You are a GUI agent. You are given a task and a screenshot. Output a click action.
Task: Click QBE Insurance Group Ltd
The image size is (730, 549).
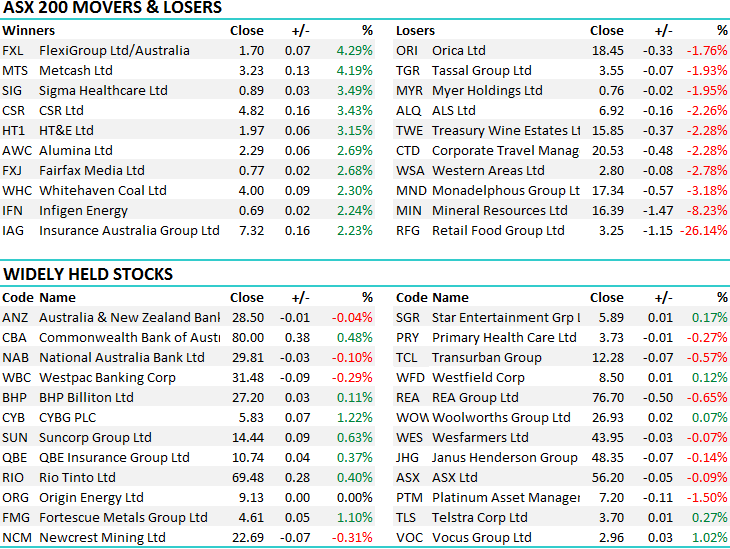pyautogui.click(x=114, y=458)
